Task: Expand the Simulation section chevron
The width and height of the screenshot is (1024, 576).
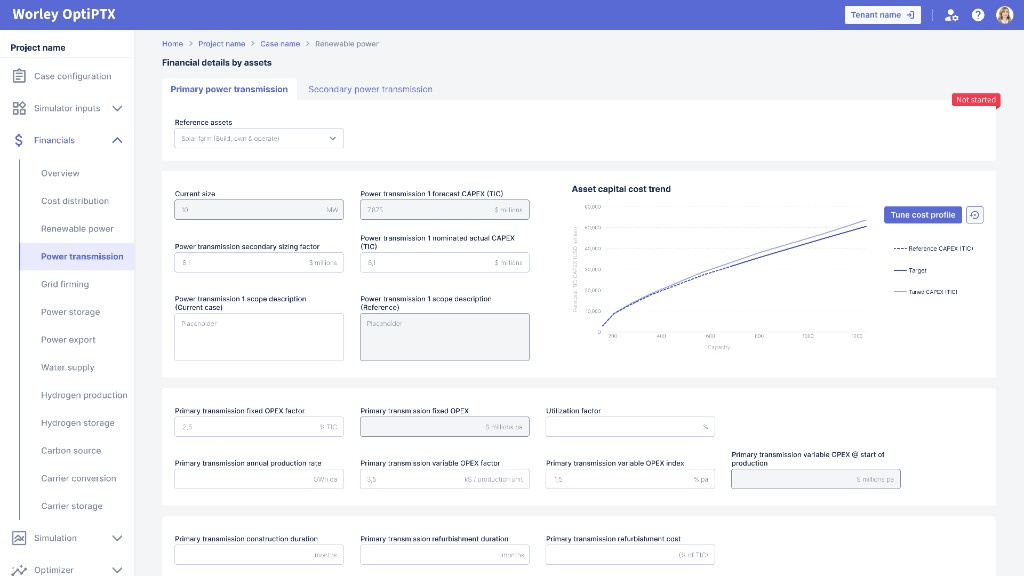Action: [118, 538]
